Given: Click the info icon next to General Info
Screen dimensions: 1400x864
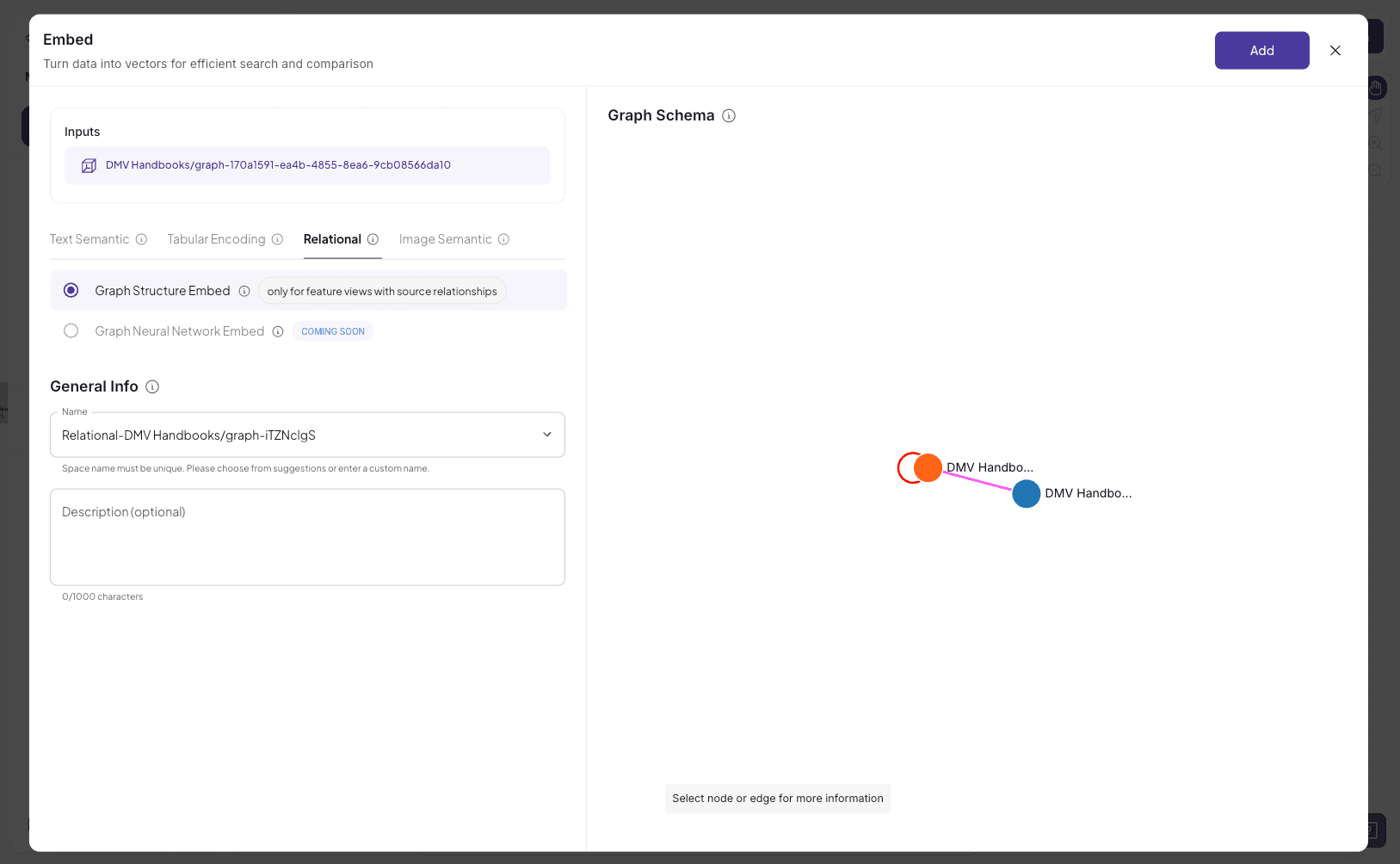Looking at the screenshot, I should pos(152,386).
